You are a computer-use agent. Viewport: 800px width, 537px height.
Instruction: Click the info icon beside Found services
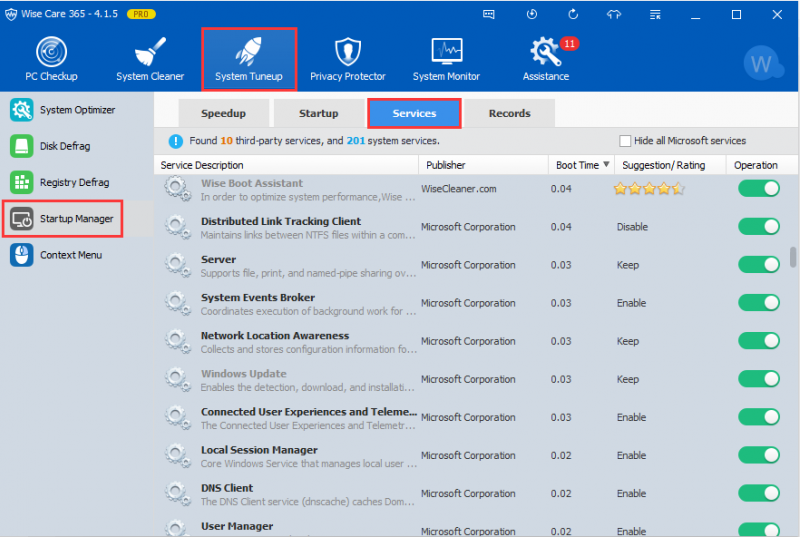(x=176, y=141)
